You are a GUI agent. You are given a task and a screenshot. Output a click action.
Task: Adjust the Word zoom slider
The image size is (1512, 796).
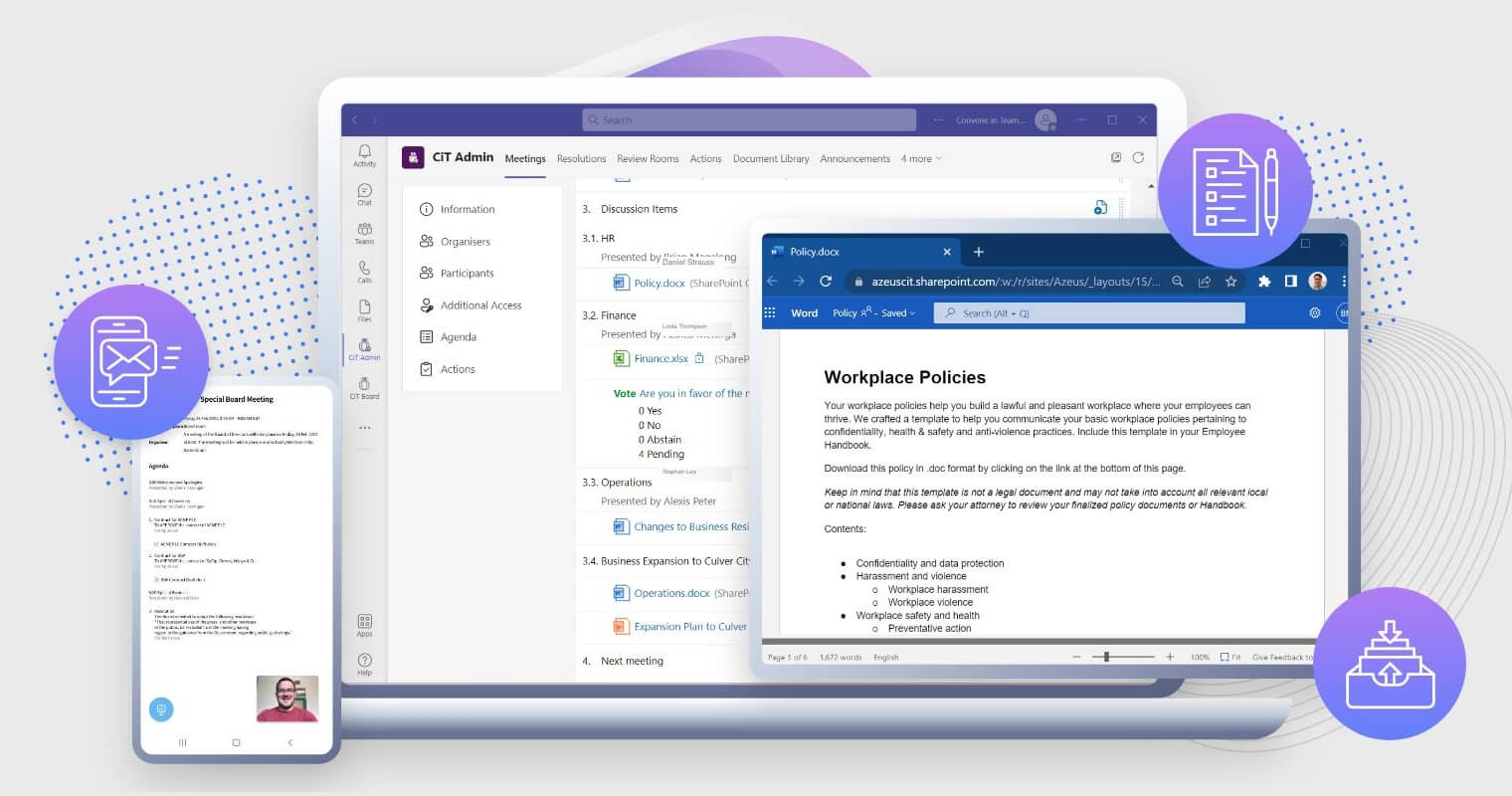pos(1106,658)
